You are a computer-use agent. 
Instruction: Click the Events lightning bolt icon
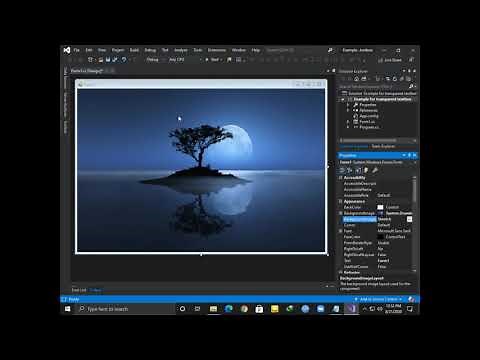pos(366,170)
